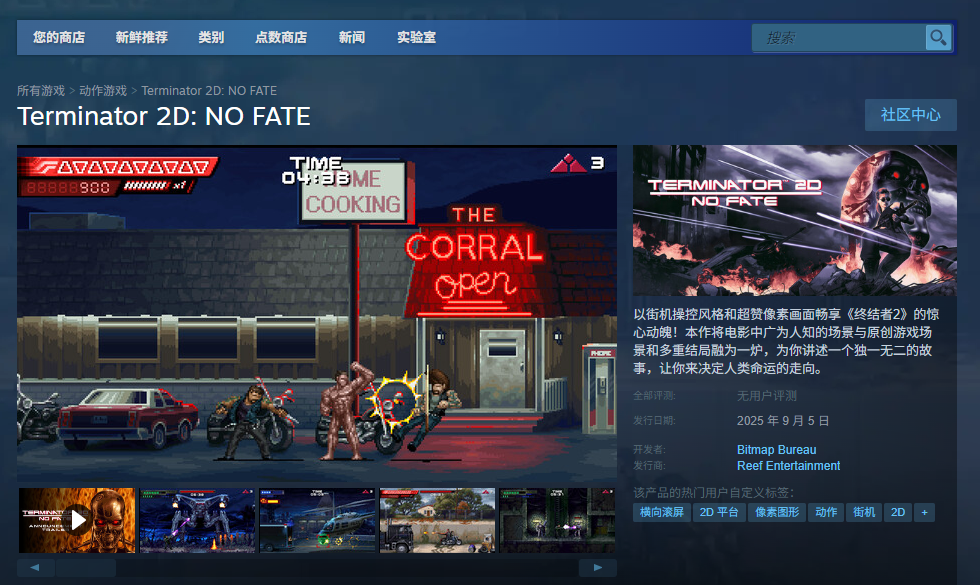
Task: Click the 所有游戏 breadcrumb link
Action: 41,91
